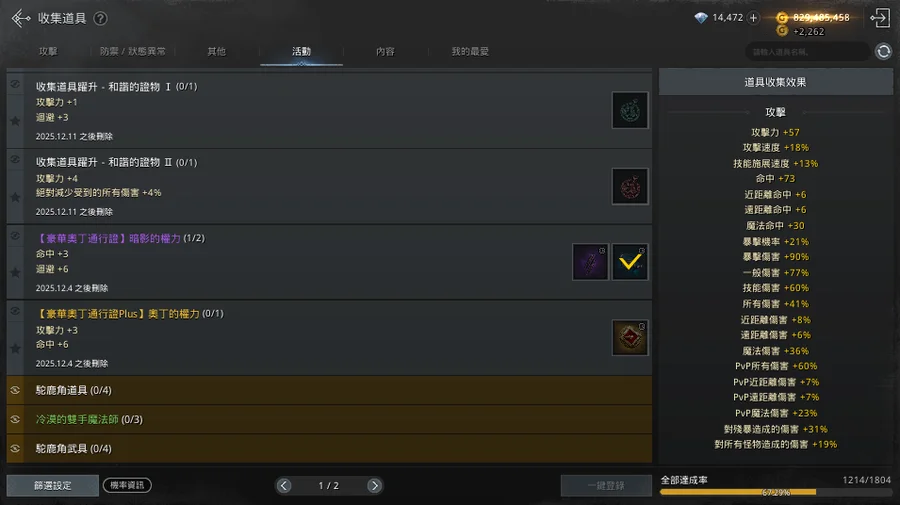The height and width of the screenshot is (505, 900).
Task: Click the exit door icon
Action: coord(880,18)
